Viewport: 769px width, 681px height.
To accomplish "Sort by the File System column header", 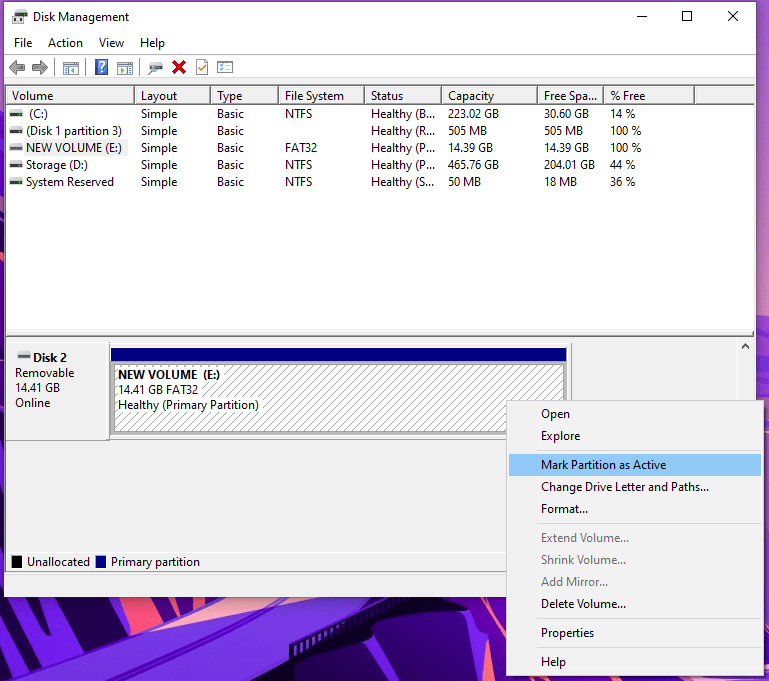I will click(x=322, y=96).
